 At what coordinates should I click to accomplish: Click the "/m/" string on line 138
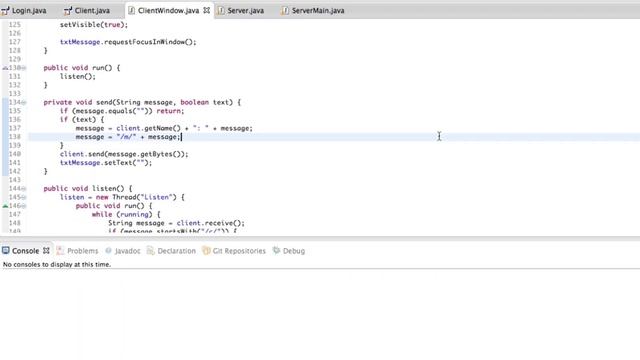coord(126,137)
